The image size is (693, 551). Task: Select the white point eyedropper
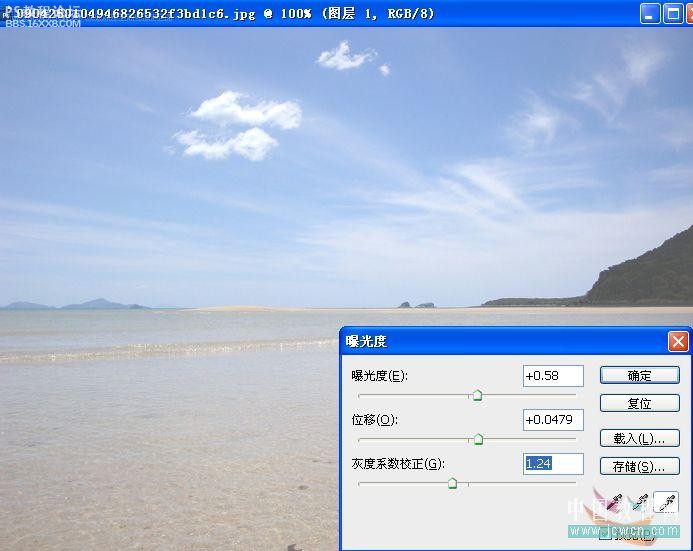pos(666,502)
